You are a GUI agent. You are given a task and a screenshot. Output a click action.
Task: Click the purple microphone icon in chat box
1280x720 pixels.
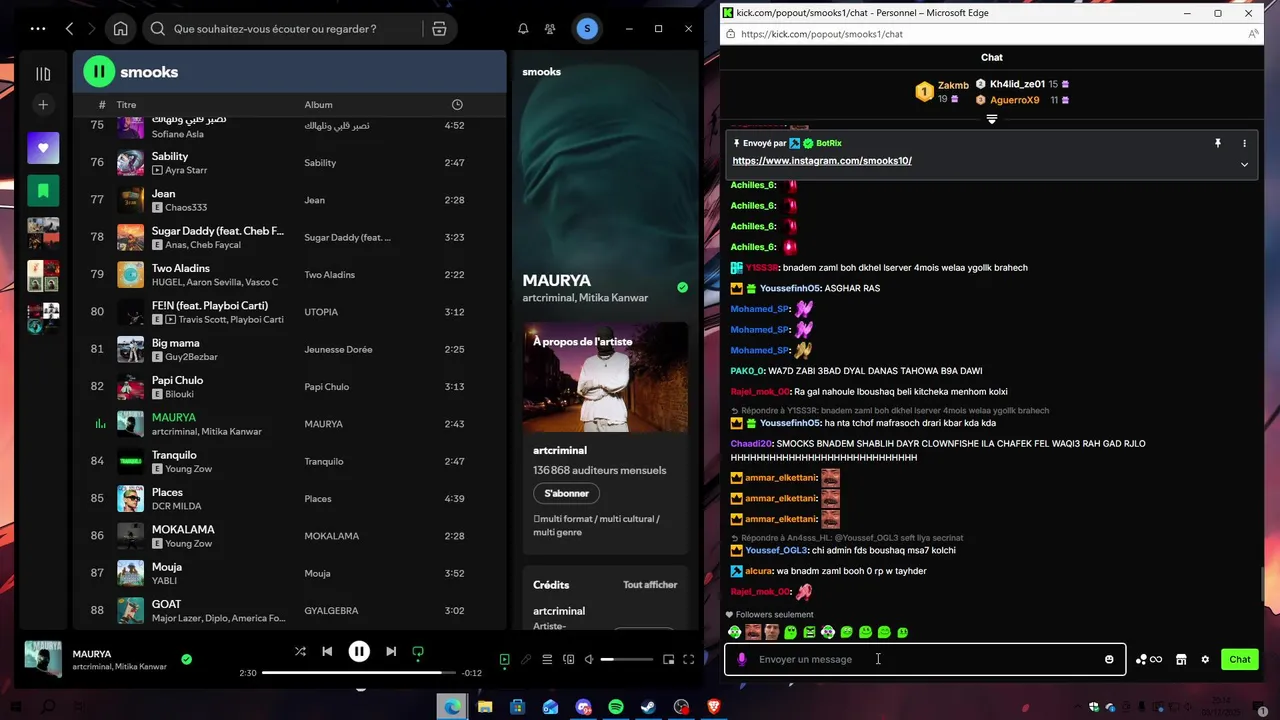pyautogui.click(x=741, y=660)
